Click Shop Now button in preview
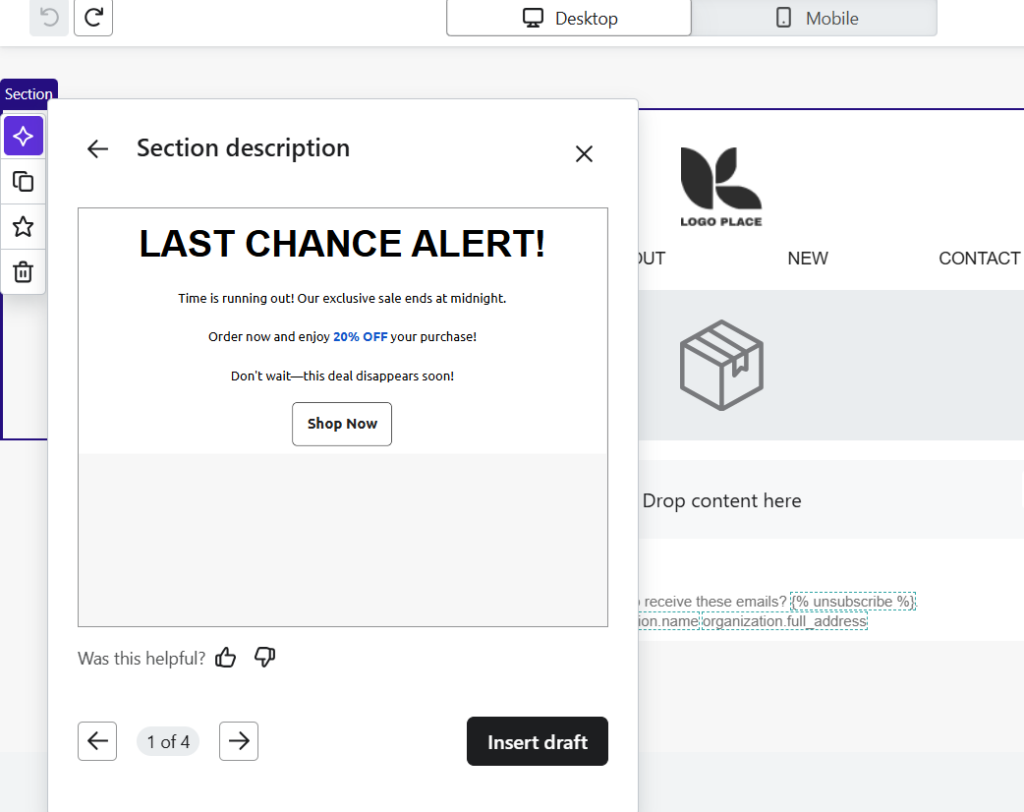The height and width of the screenshot is (812, 1024). tap(342, 424)
